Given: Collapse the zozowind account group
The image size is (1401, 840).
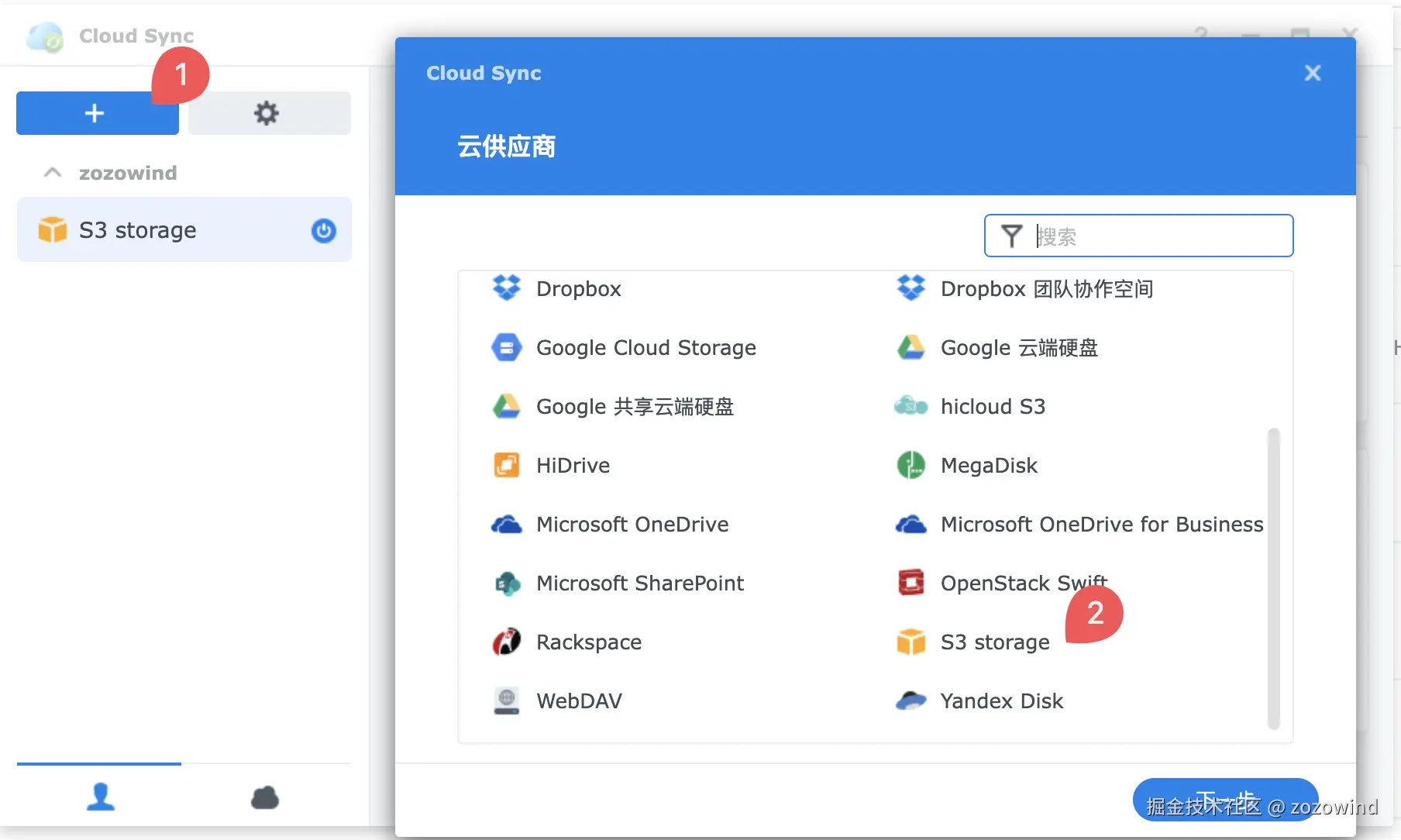Looking at the screenshot, I should 52,172.
